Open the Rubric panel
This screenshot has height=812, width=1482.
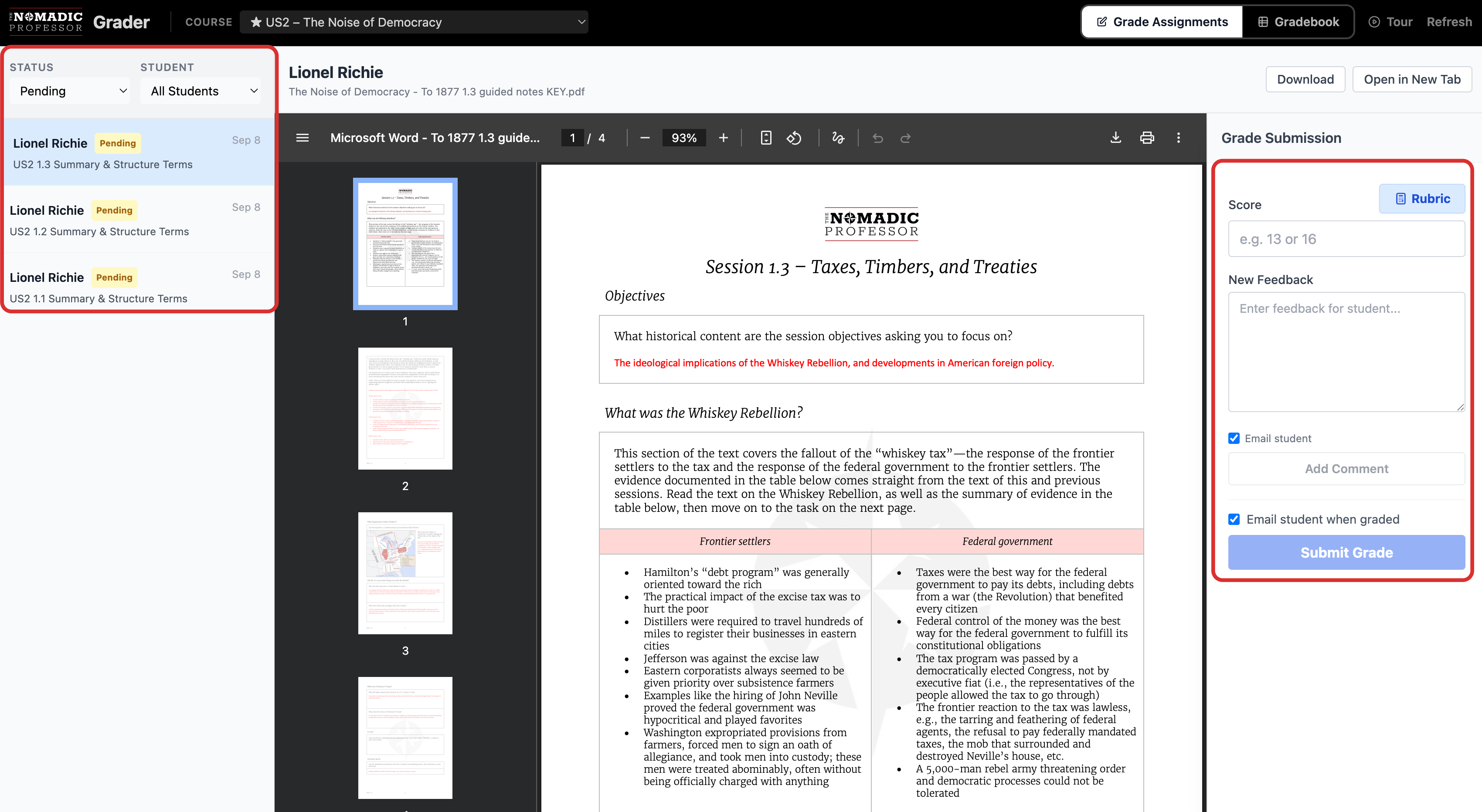1421,198
